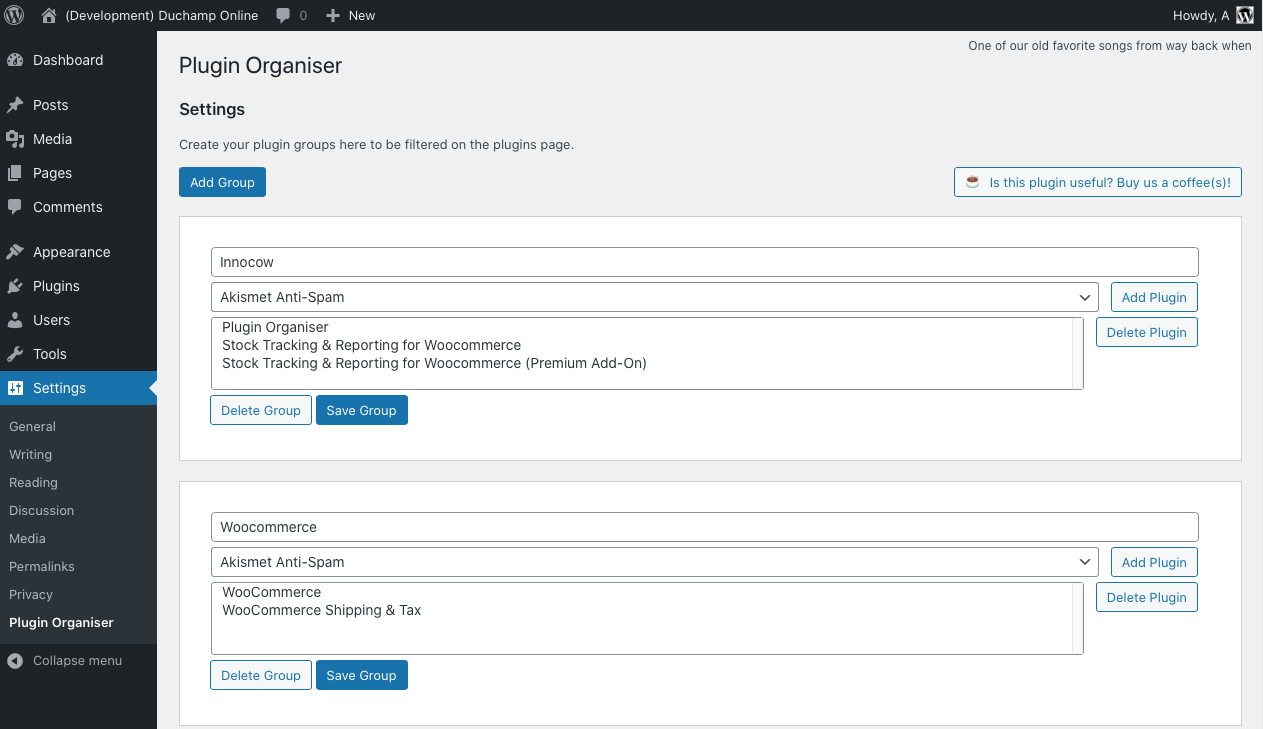1263x729 pixels.
Task: Click the Pages icon in sidebar
Action: 15,173
